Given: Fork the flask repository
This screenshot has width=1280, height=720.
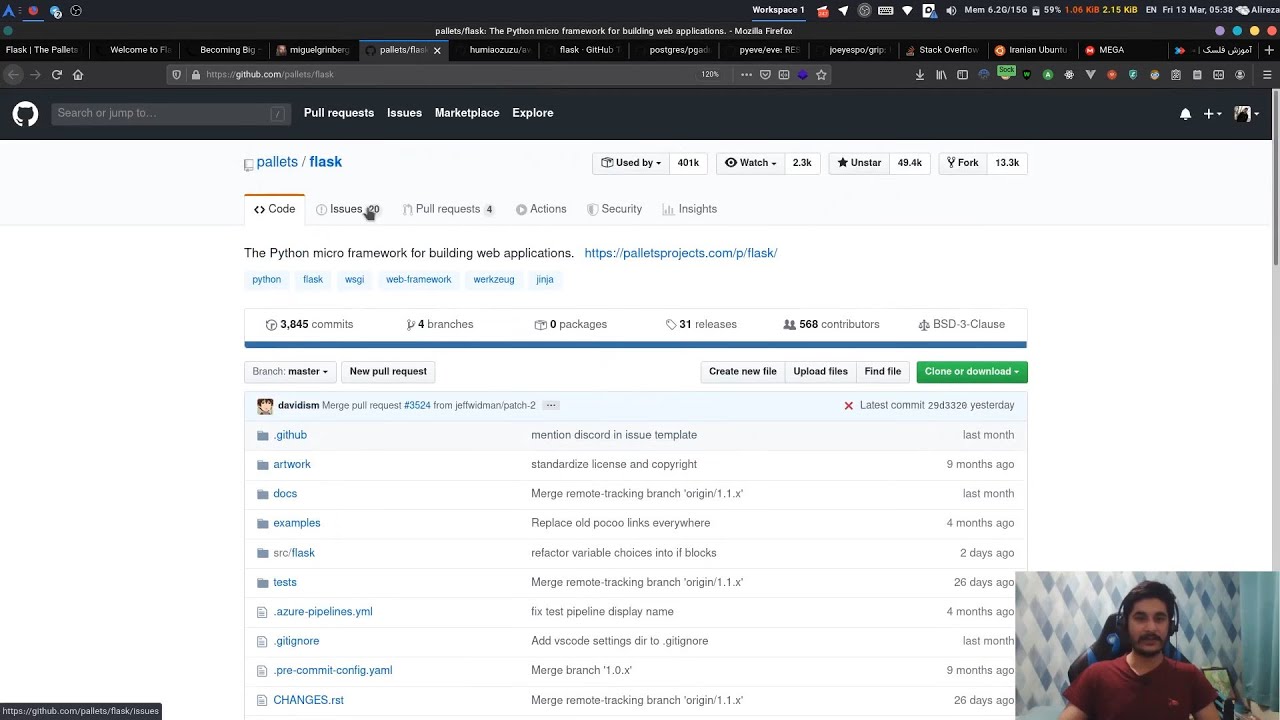Looking at the screenshot, I should pyautogui.click(x=962, y=163).
